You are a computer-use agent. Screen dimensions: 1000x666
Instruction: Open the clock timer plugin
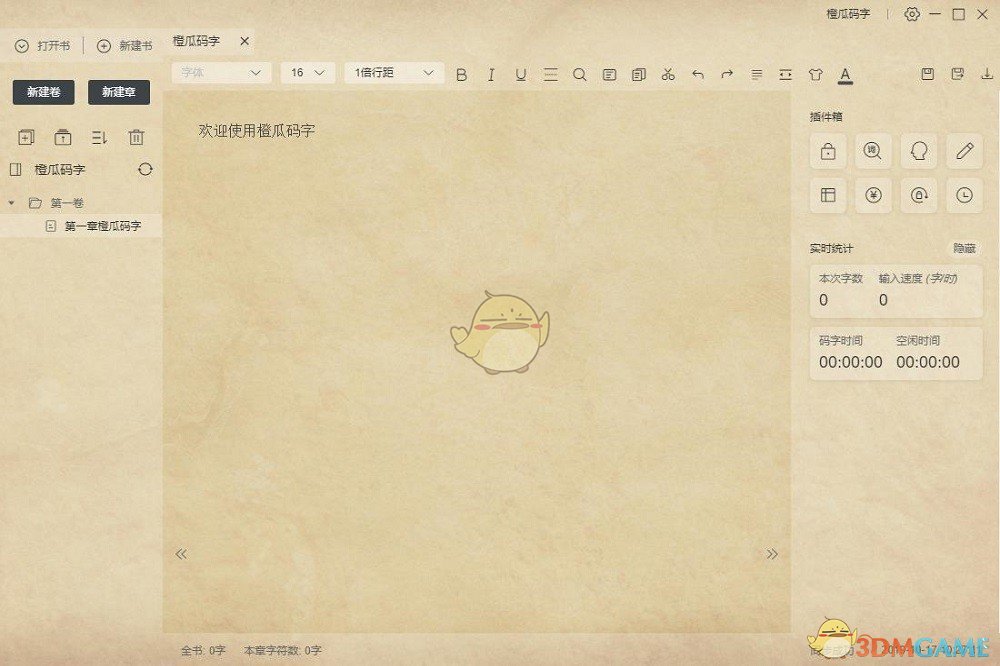pos(963,195)
